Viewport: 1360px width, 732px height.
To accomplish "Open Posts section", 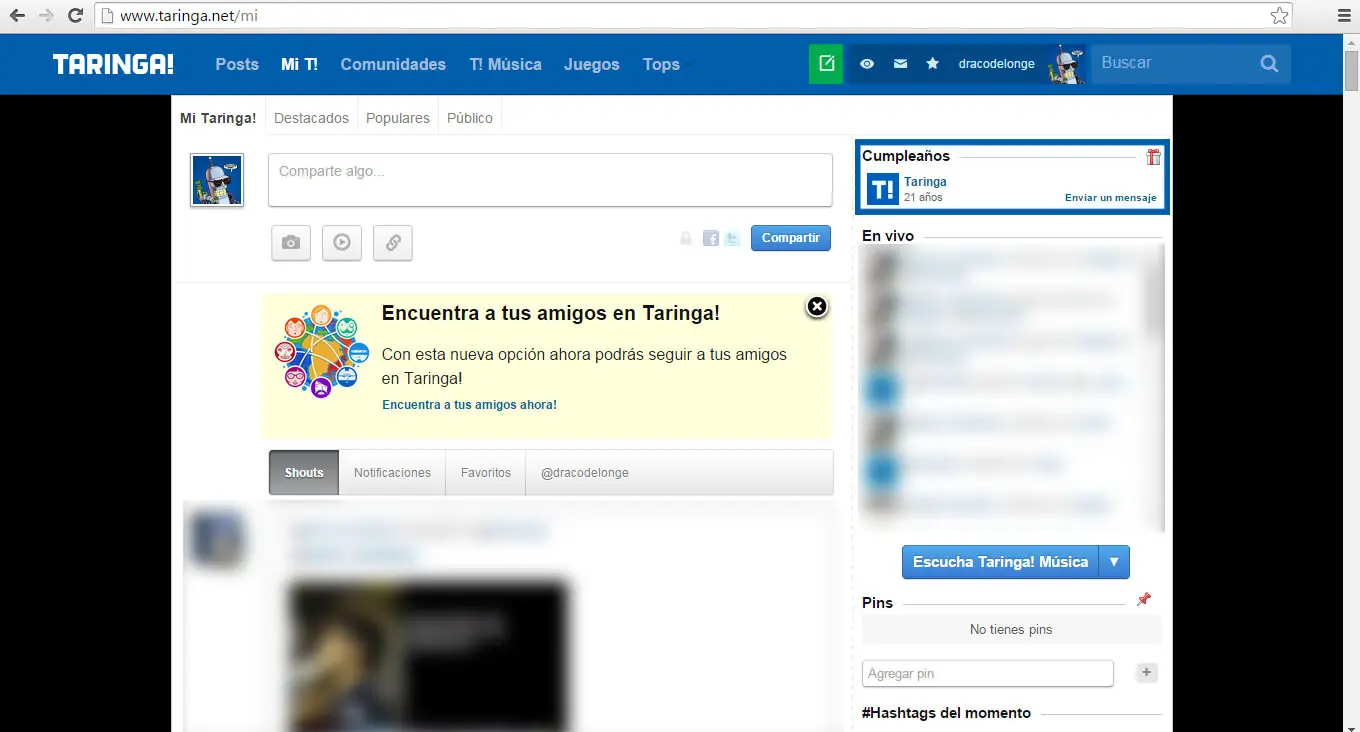I will pos(237,64).
